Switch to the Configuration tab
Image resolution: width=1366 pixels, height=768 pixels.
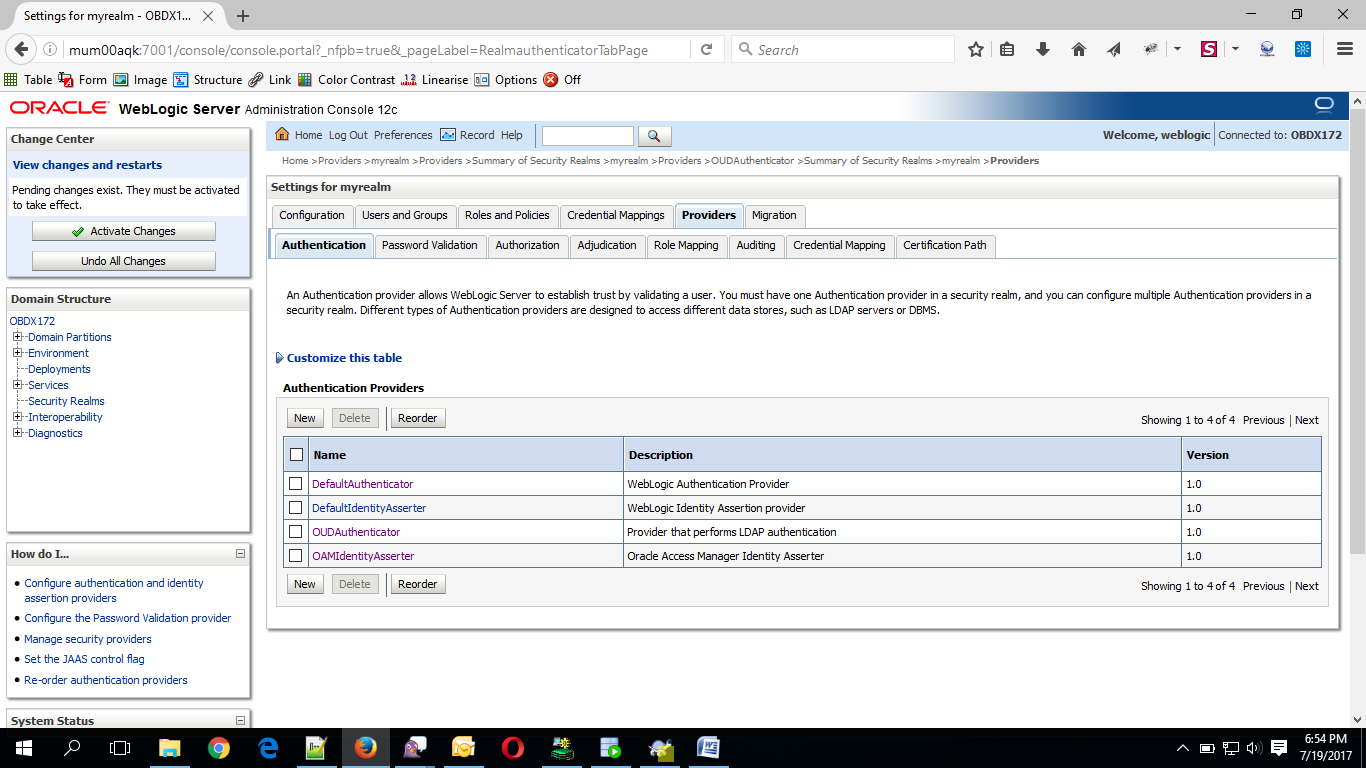[312, 216]
